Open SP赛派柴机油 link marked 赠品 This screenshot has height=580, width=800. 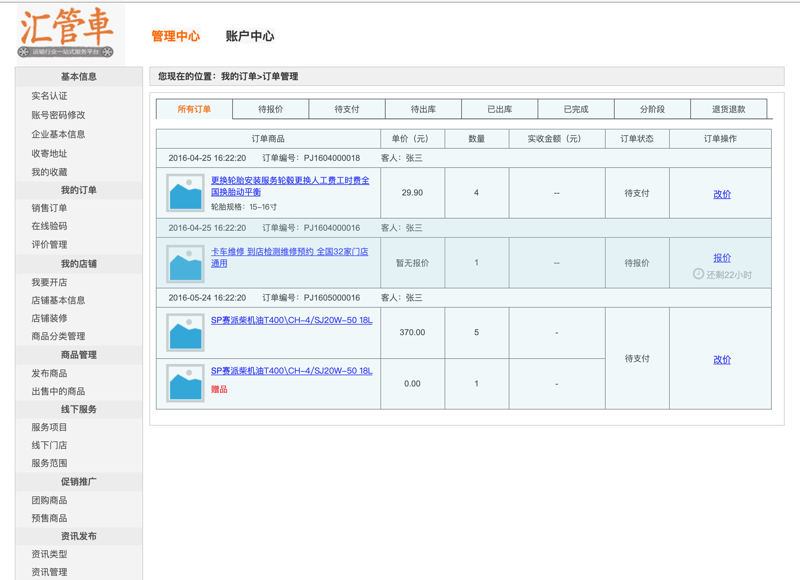[291, 371]
